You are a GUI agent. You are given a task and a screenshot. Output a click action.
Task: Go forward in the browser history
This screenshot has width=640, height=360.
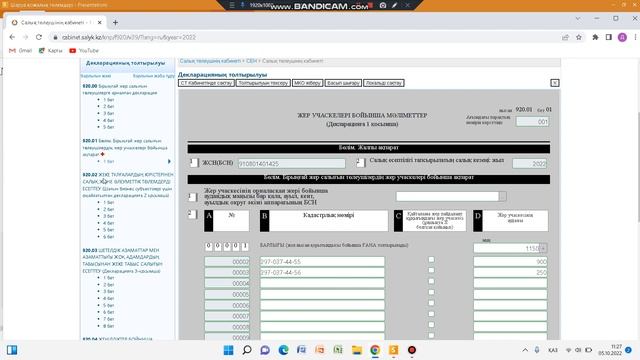tap(25, 37)
